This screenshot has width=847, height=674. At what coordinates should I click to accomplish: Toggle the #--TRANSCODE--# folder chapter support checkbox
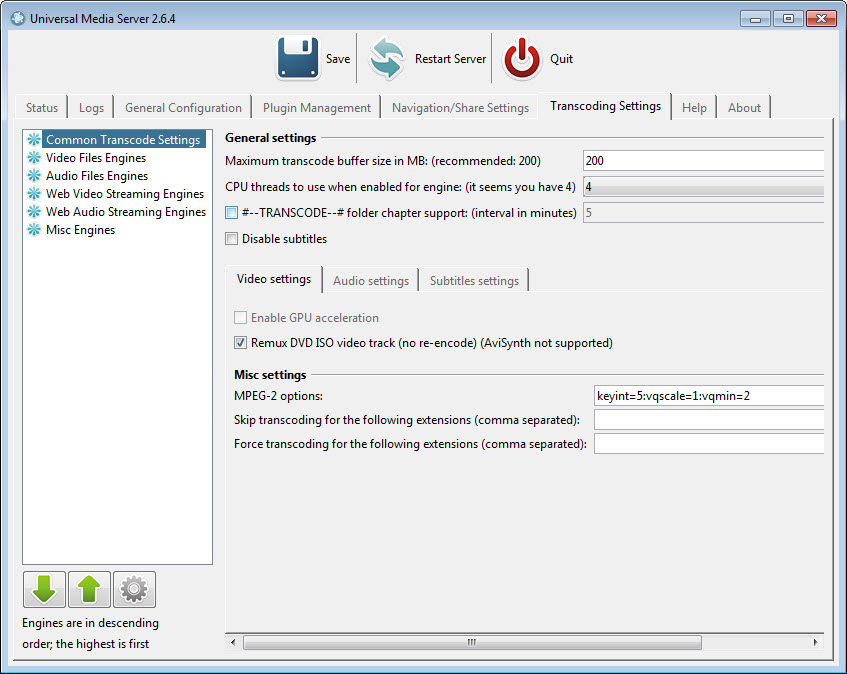(x=231, y=213)
